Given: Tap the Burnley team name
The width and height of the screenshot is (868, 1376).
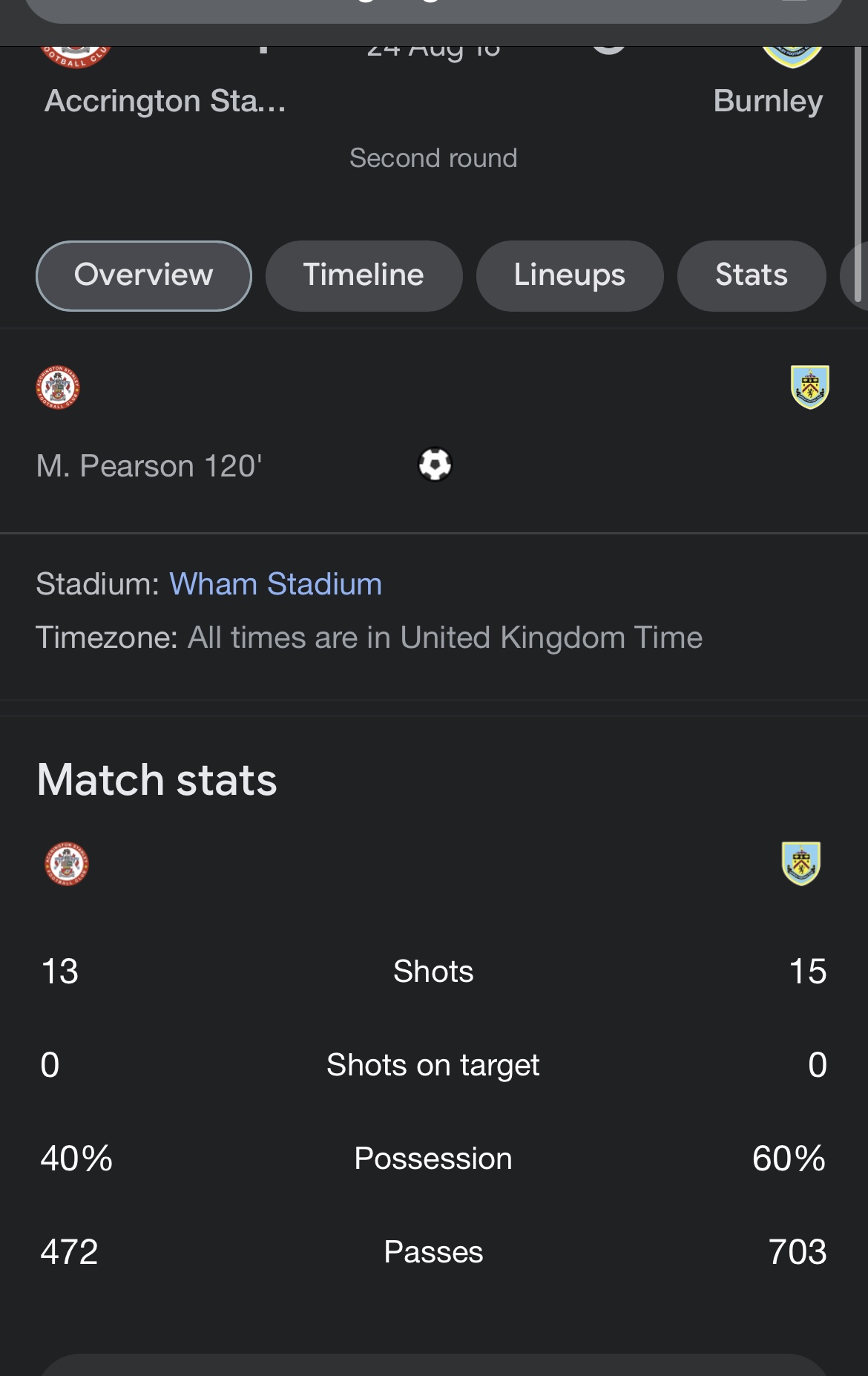Looking at the screenshot, I should point(768,101).
